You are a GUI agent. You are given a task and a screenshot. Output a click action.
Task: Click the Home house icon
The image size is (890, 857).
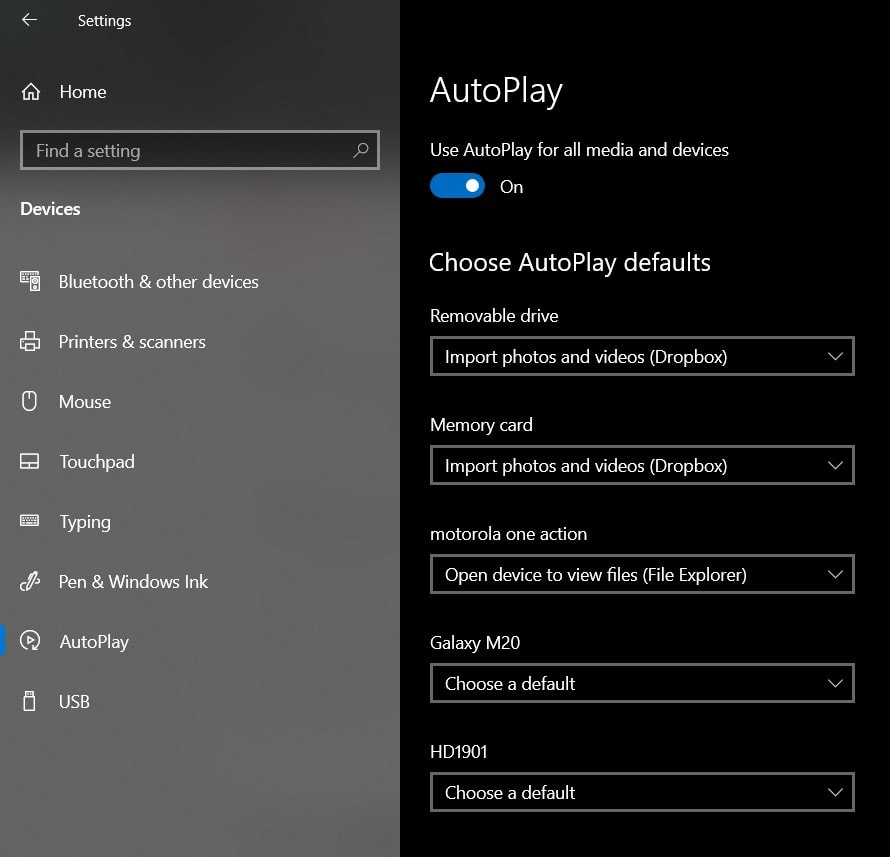(x=31, y=91)
